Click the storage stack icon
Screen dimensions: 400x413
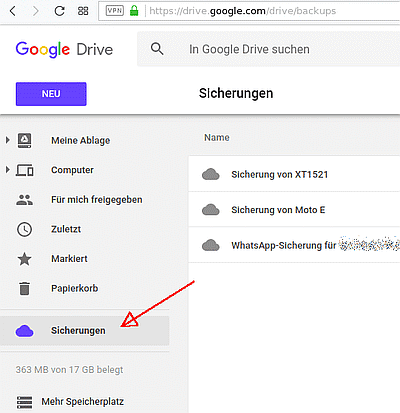click(x=25, y=402)
